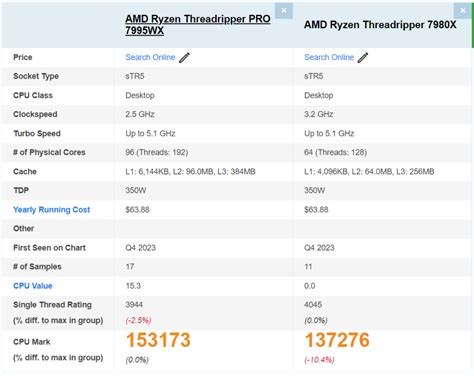Select the 137276 CPU Mark score
This screenshot has height=376, width=474.
[x=337, y=340]
